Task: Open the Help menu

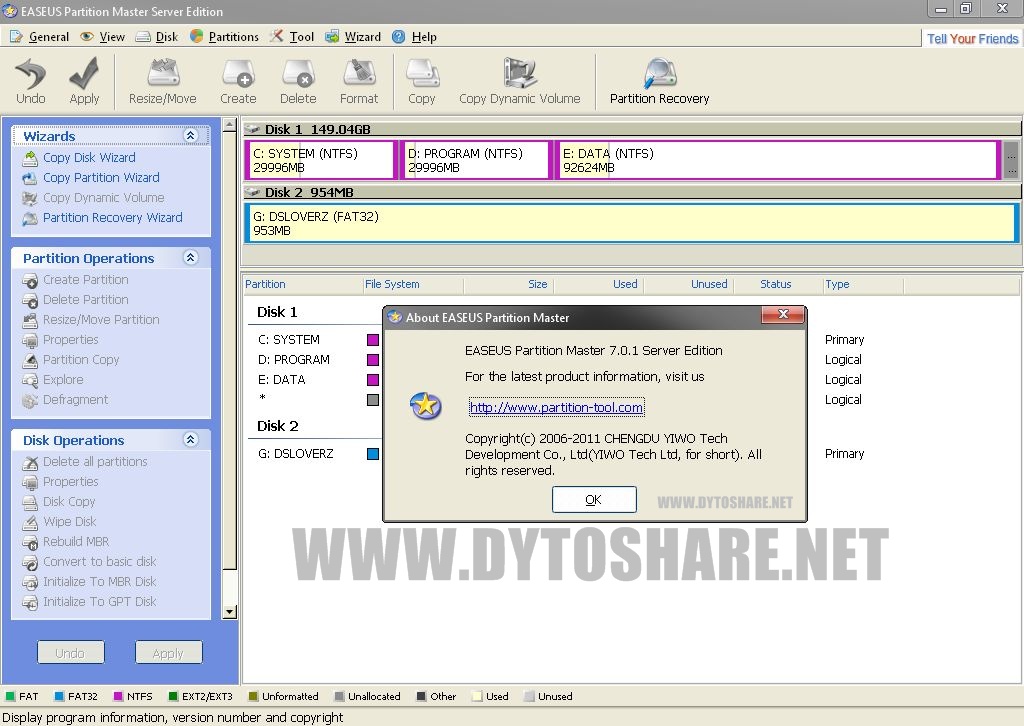Action: point(415,37)
